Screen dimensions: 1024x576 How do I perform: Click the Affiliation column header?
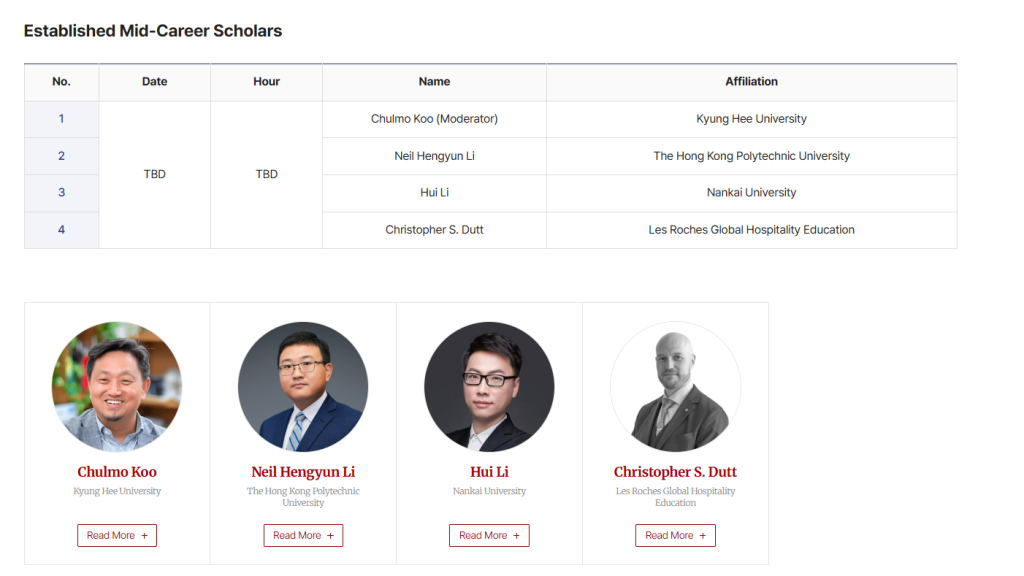point(751,82)
